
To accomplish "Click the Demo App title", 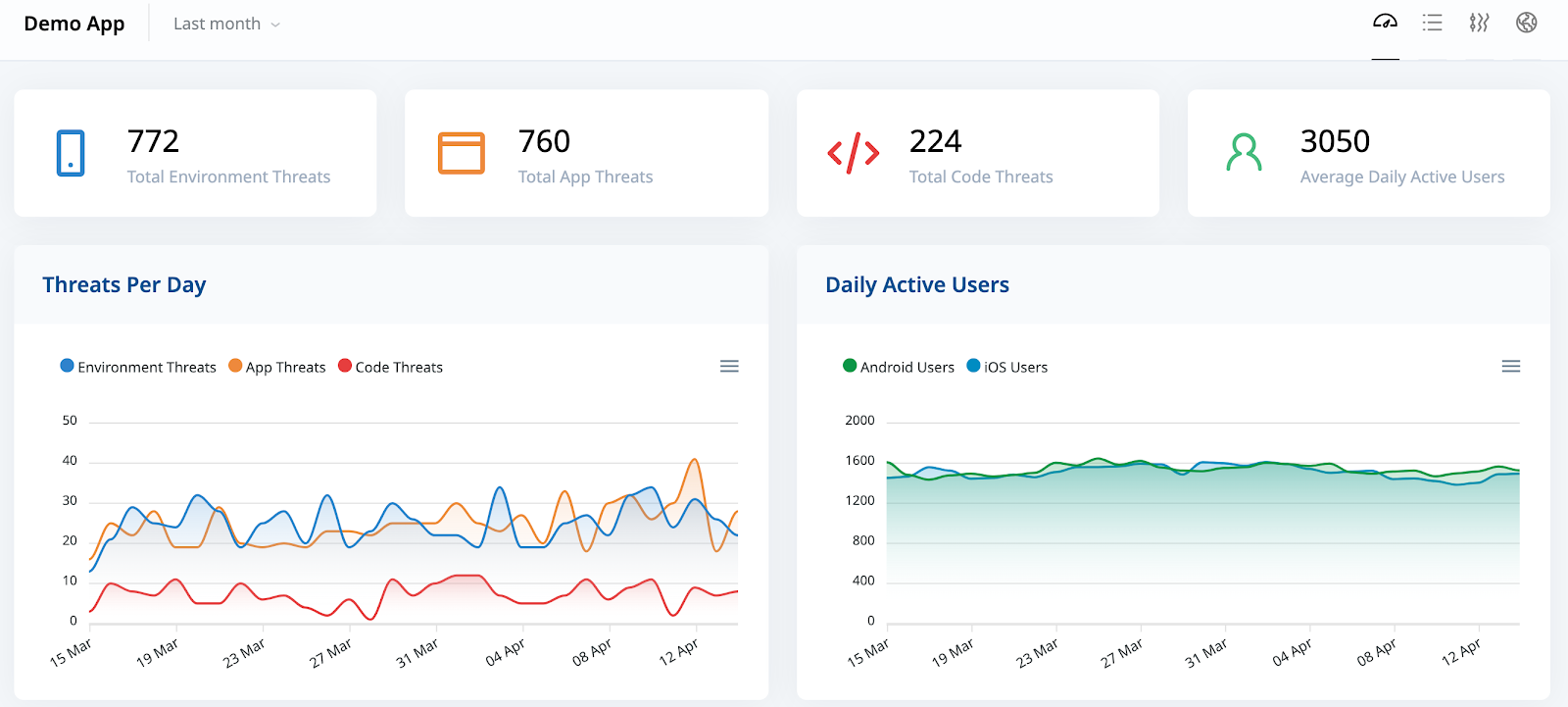I will coord(74,24).
